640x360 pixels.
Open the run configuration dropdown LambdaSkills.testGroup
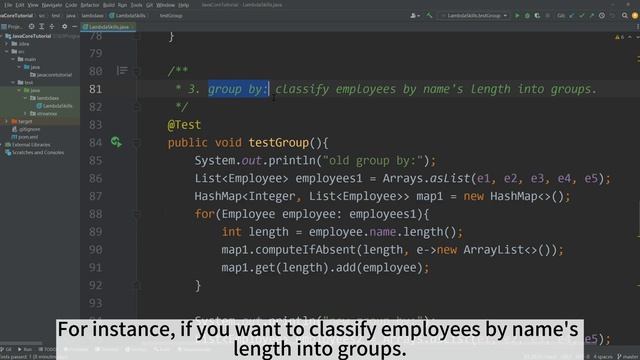473,16
